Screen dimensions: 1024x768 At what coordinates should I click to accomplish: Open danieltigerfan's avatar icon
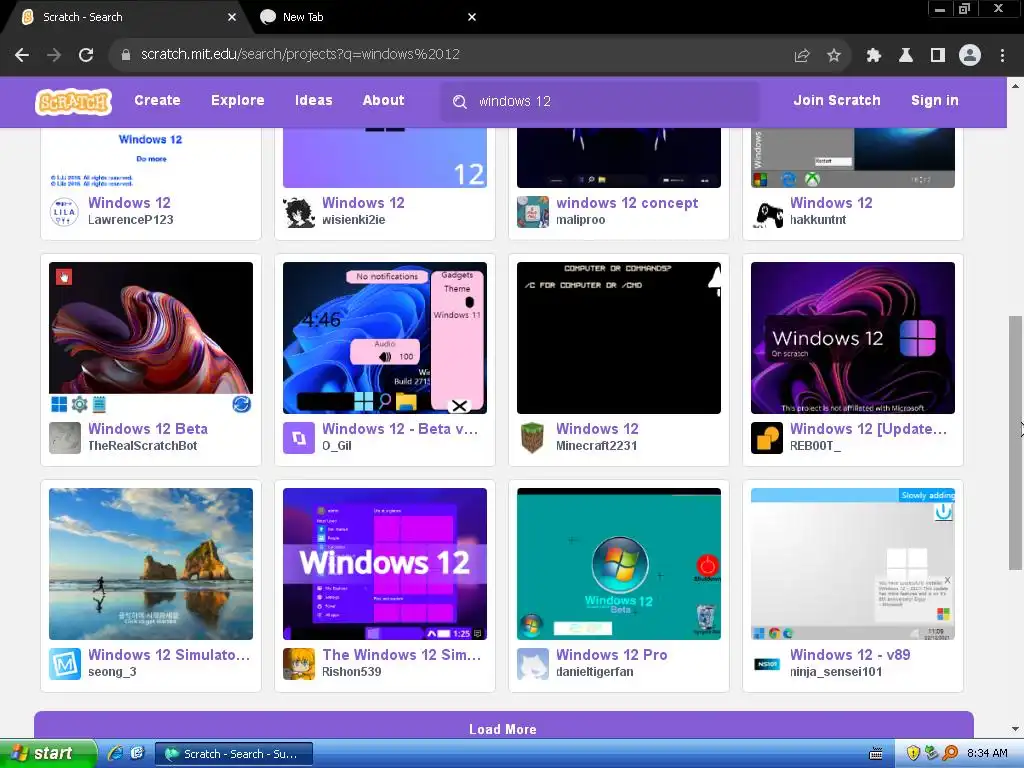coord(533,664)
